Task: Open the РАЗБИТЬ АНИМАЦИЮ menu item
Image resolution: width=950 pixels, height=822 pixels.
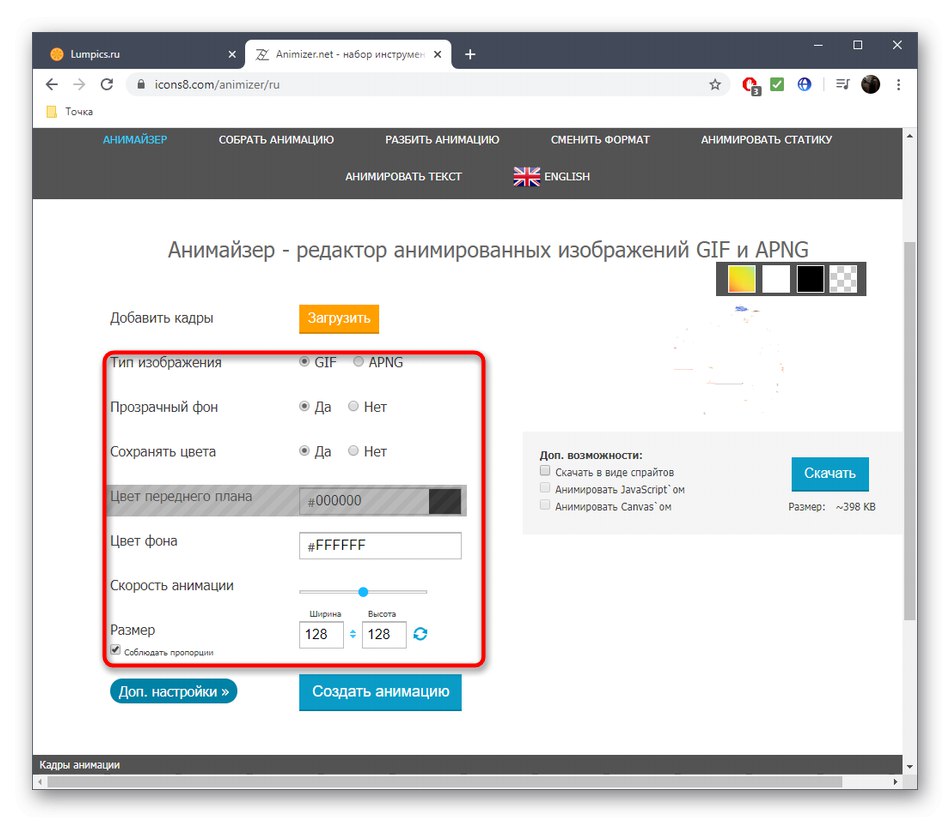Action: (x=441, y=140)
